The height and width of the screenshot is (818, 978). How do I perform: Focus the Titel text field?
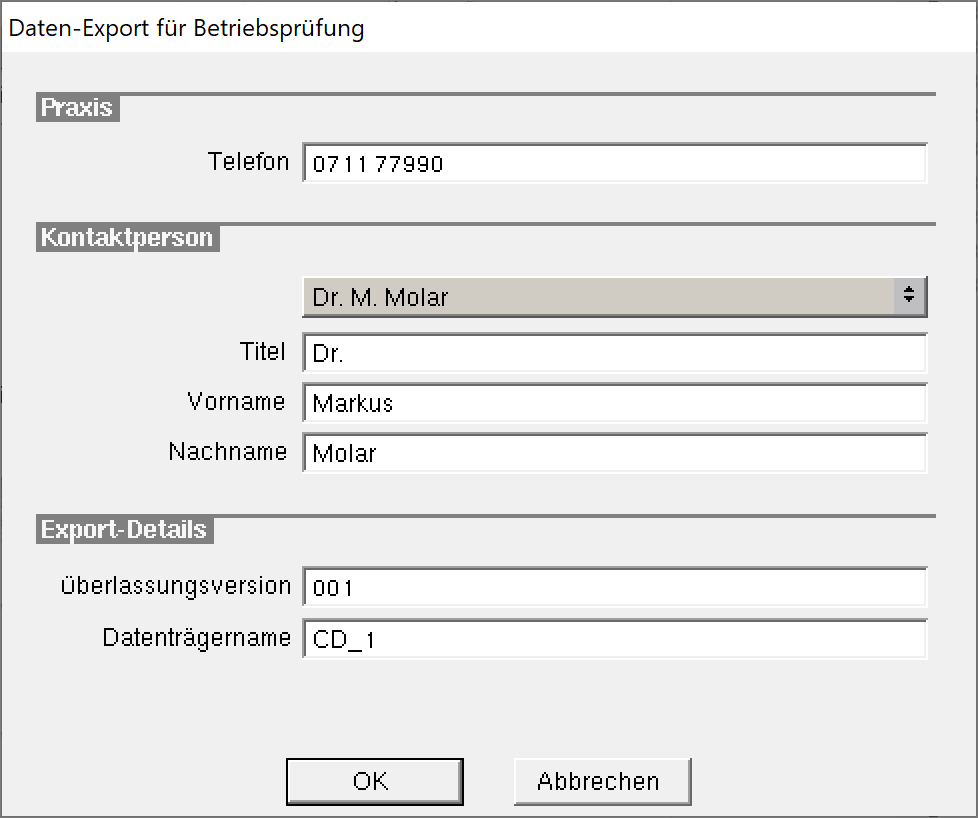614,353
